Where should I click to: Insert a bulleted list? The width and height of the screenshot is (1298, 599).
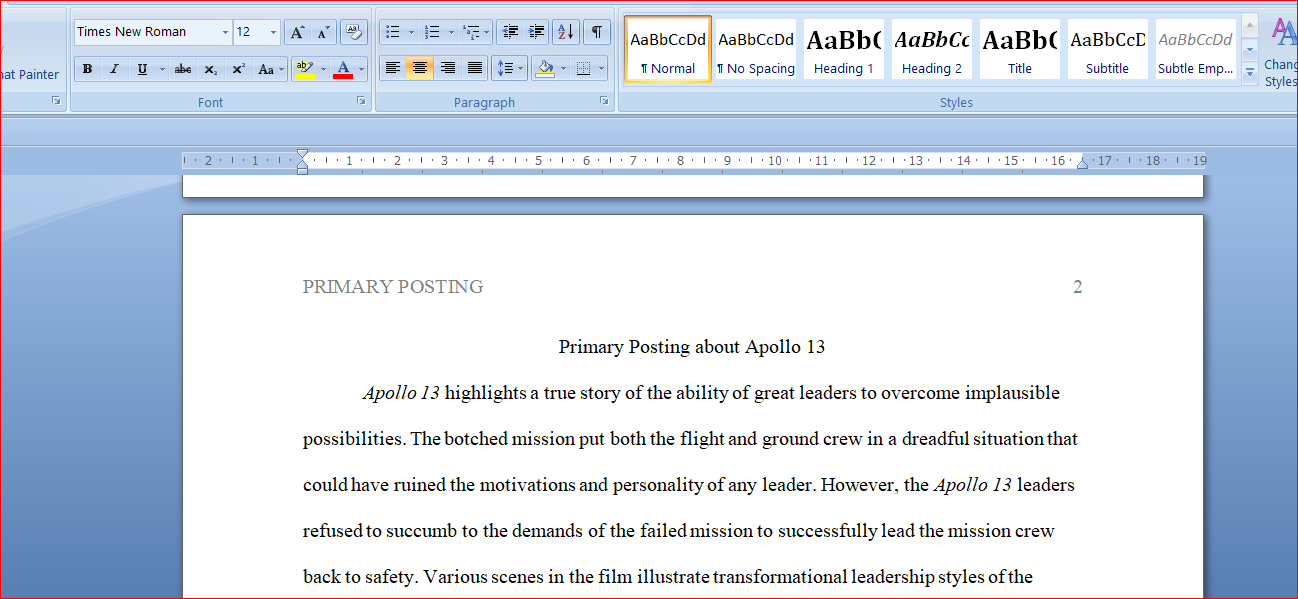tap(393, 32)
